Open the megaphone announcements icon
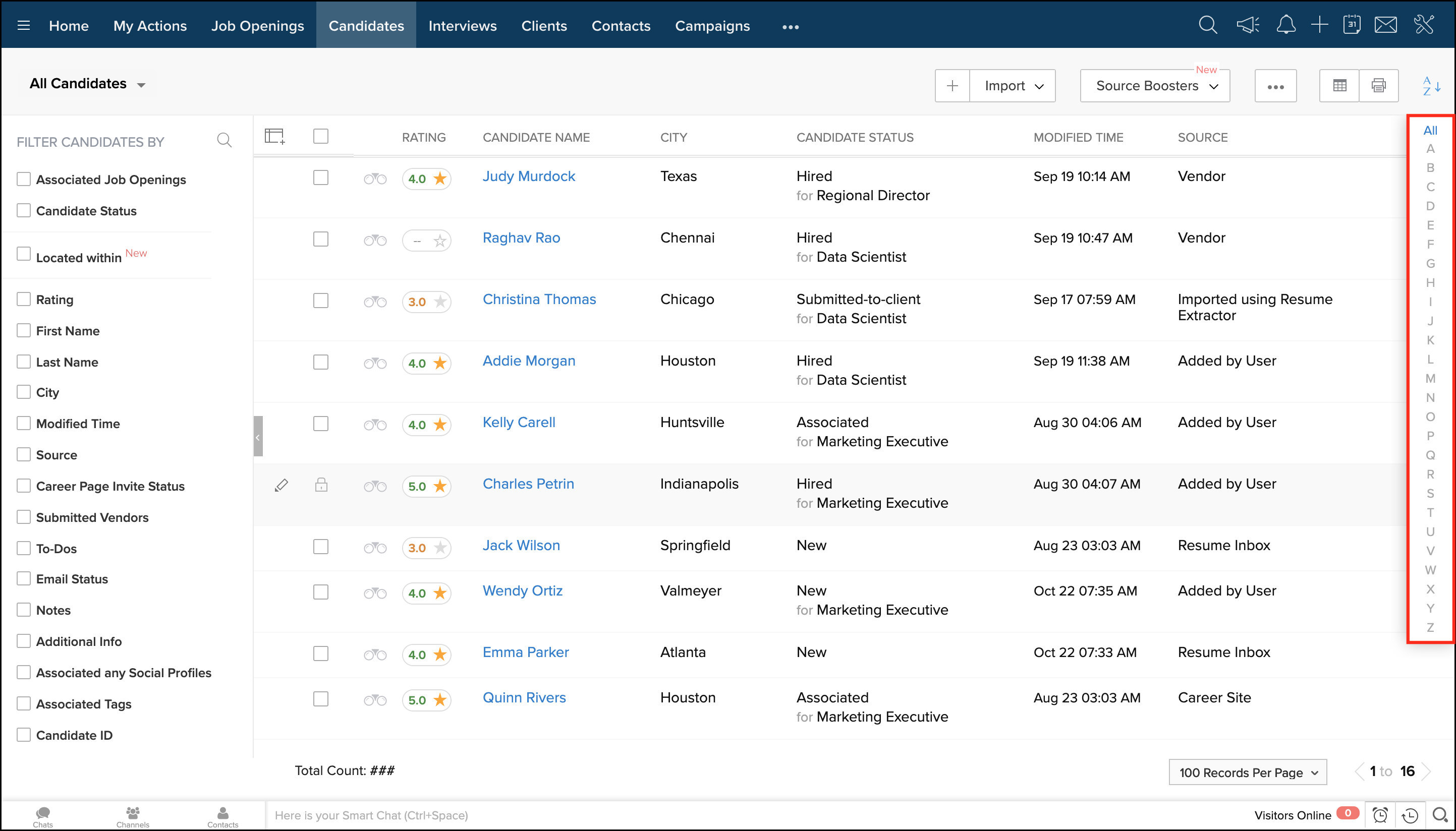1456x831 pixels. coord(1247,25)
